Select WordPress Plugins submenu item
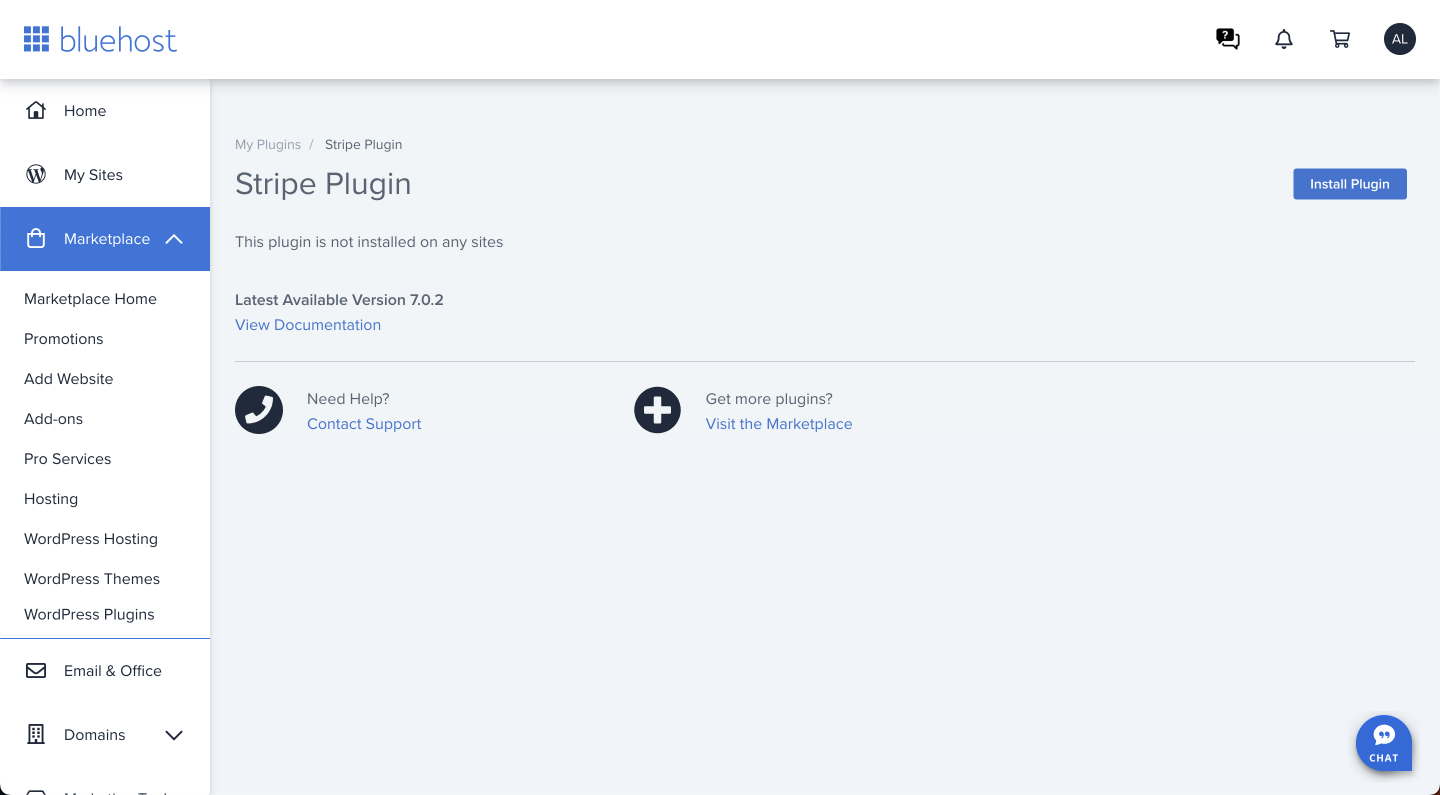This screenshot has width=1440, height=795. click(x=89, y=614)
